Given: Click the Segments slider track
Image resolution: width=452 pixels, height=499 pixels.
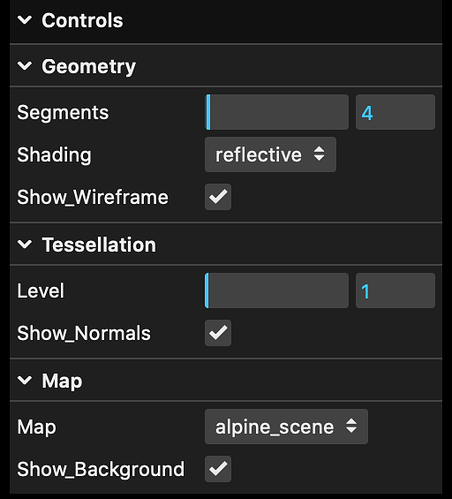Looking at the screenshot, I should coord(277,112).
